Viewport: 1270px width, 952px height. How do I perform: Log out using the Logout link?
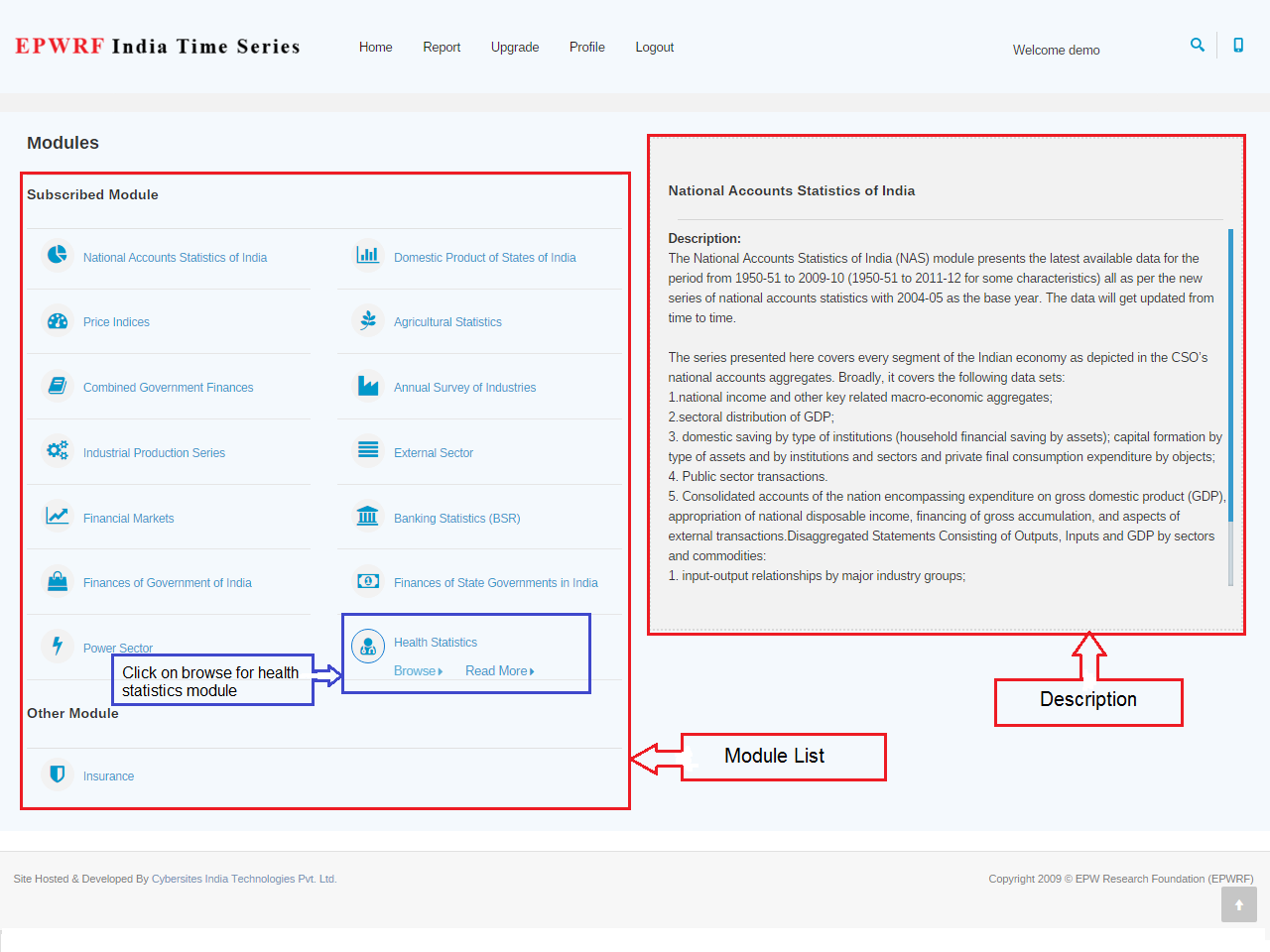pos(655,48)
